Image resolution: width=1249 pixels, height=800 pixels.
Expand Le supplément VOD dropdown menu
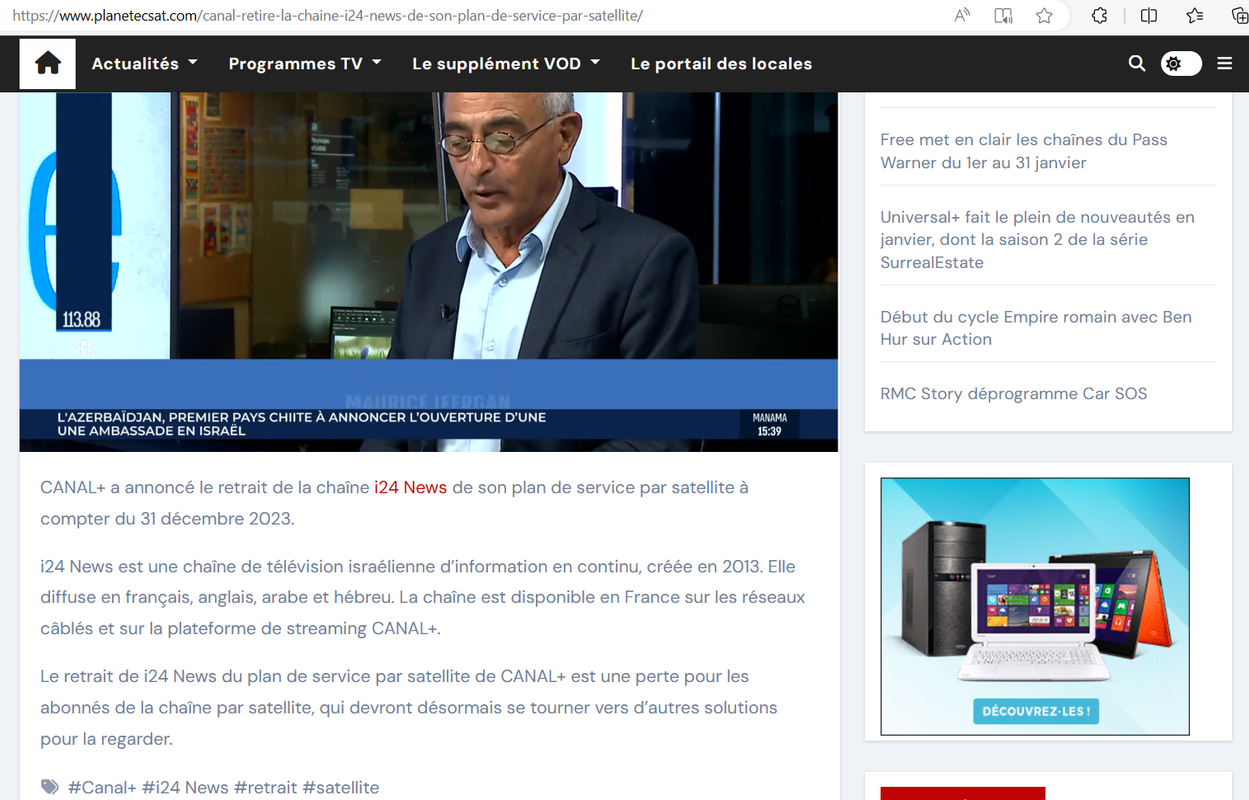pyautogui.click(x=506, y=63)
